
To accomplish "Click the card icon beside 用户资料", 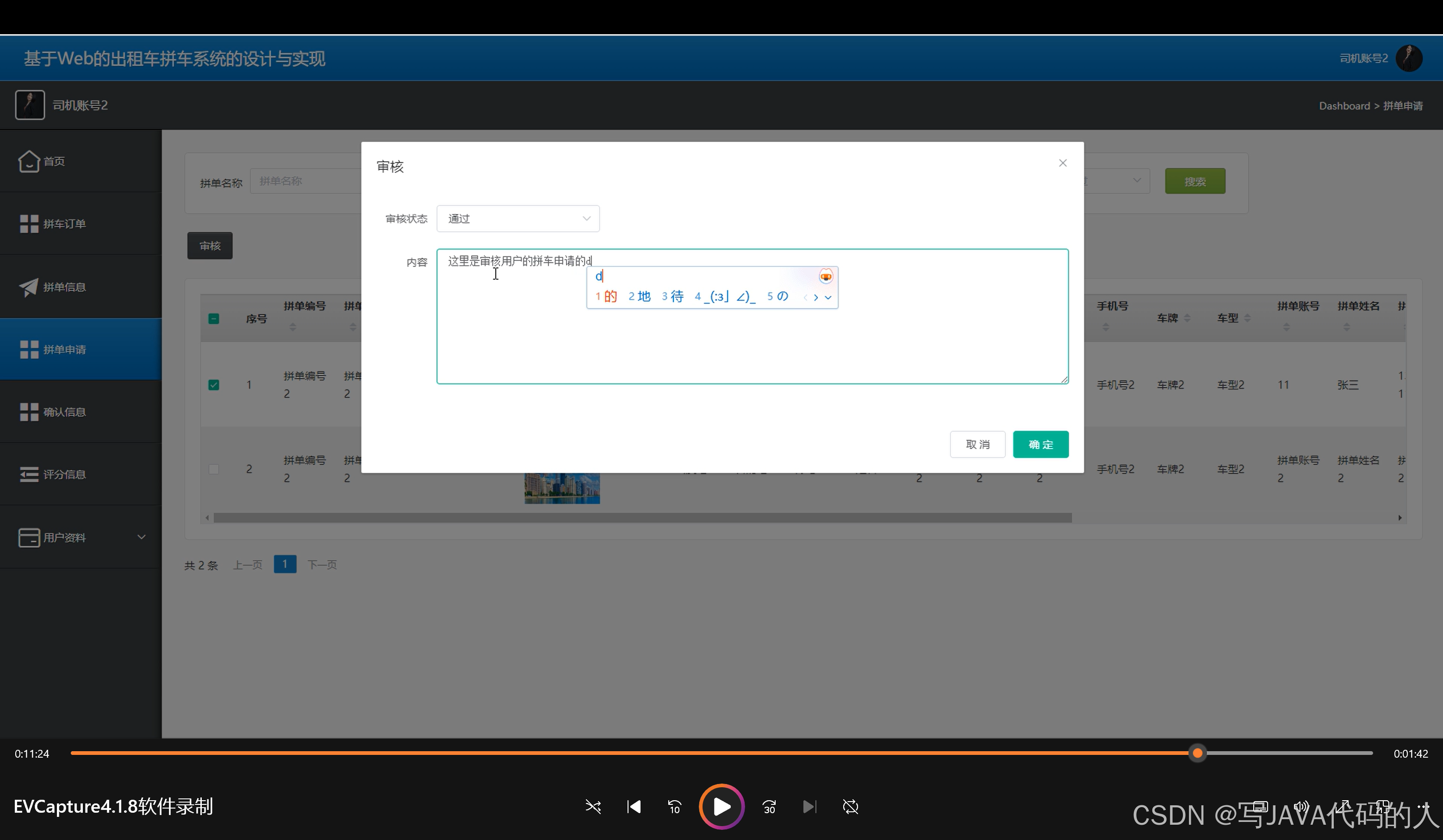I will [29, 537].
